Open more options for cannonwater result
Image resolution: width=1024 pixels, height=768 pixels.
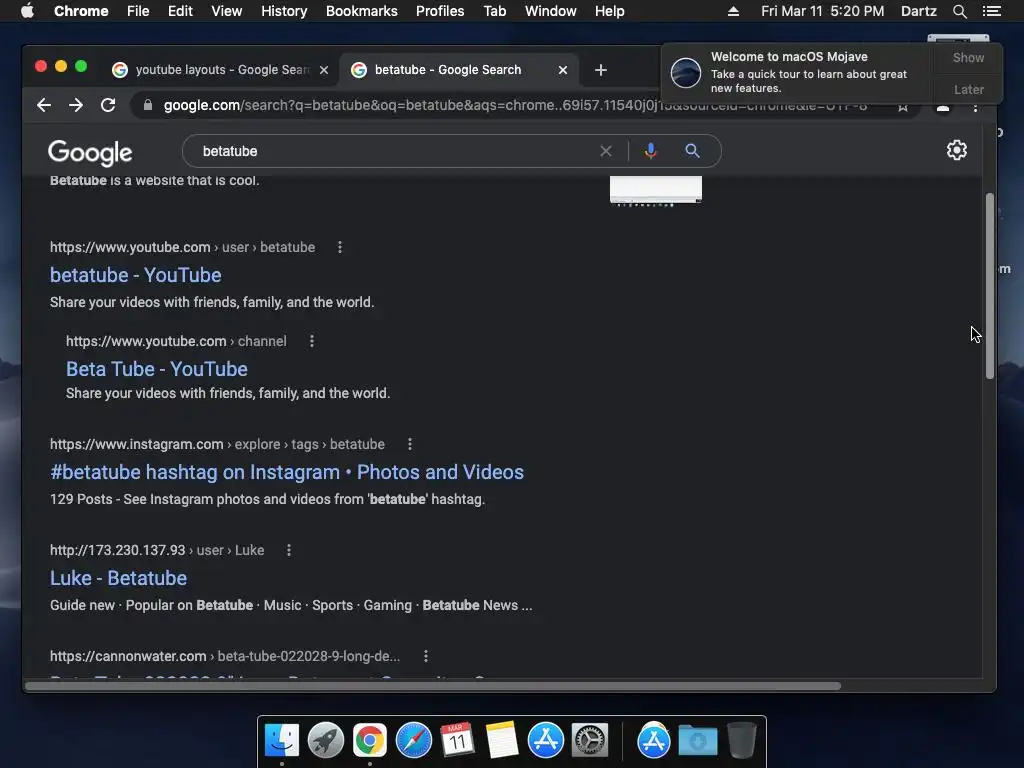point(426,656)
